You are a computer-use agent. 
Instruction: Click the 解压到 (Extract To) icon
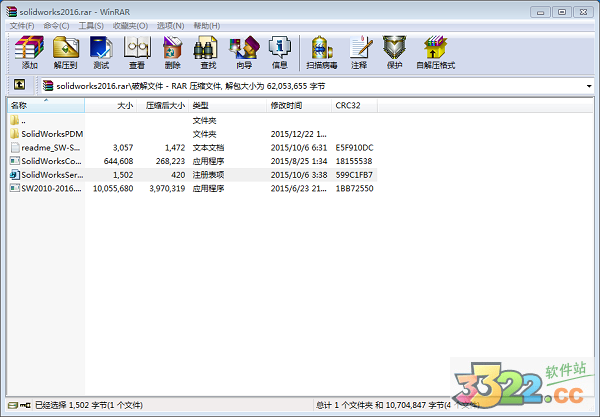(65, 52)
